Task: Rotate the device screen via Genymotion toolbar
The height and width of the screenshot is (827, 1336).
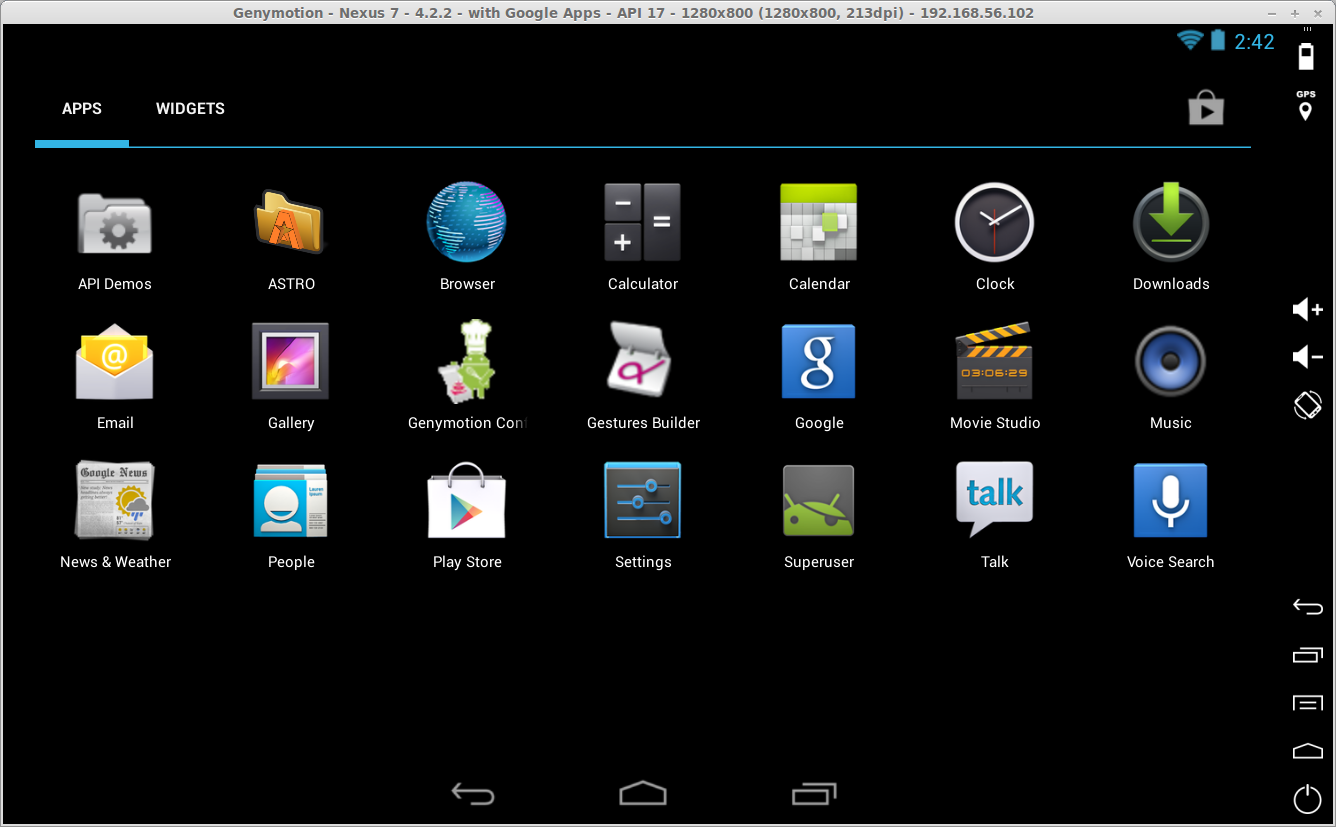Action: click(1308, 405)
